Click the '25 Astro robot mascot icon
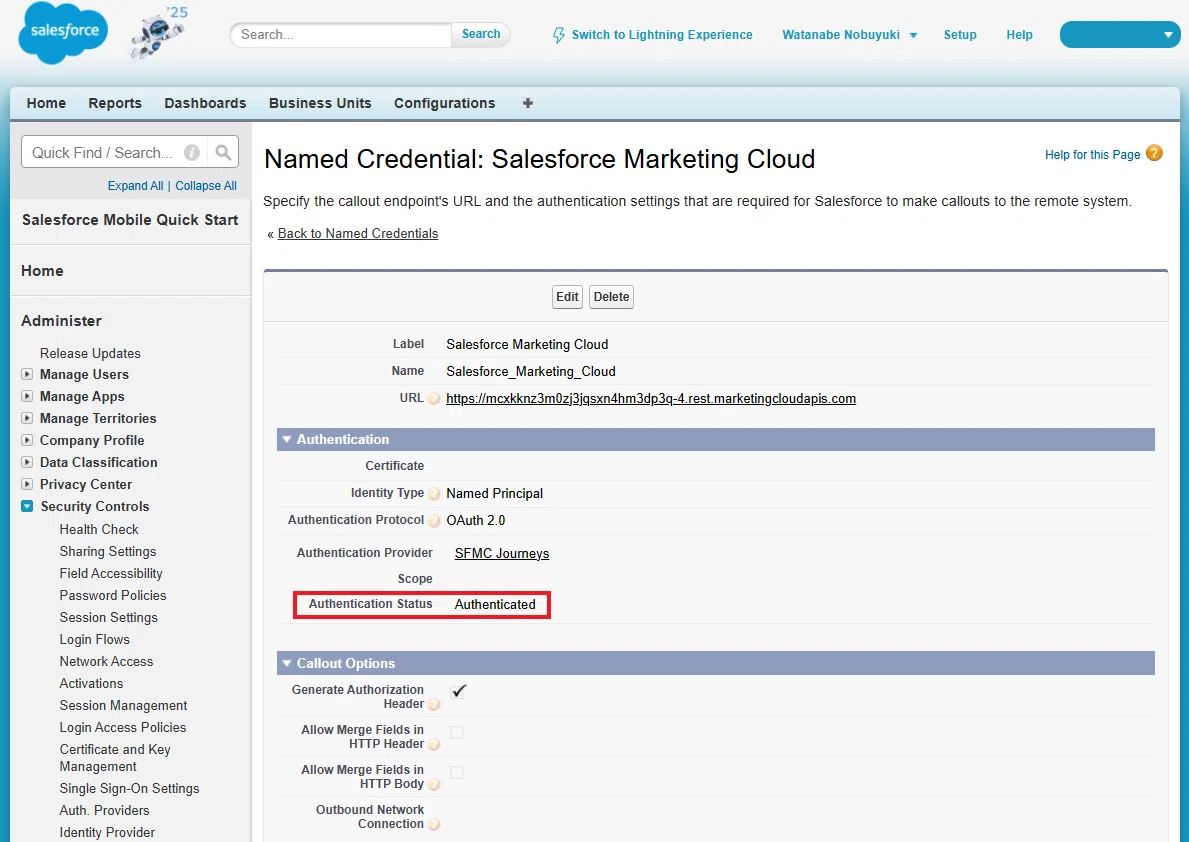 (x=158, y=33)
